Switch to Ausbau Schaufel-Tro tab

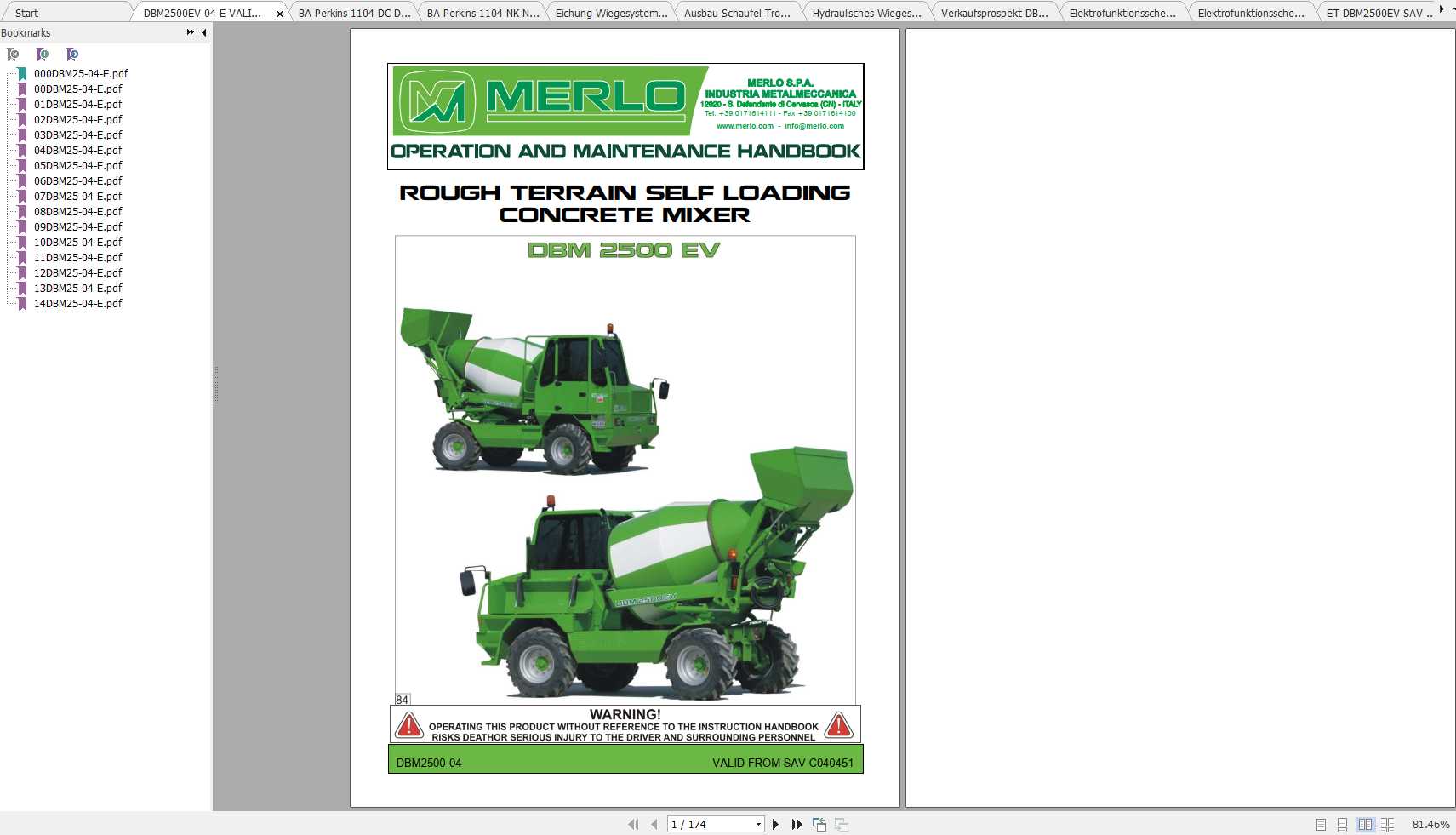(737, 13)
